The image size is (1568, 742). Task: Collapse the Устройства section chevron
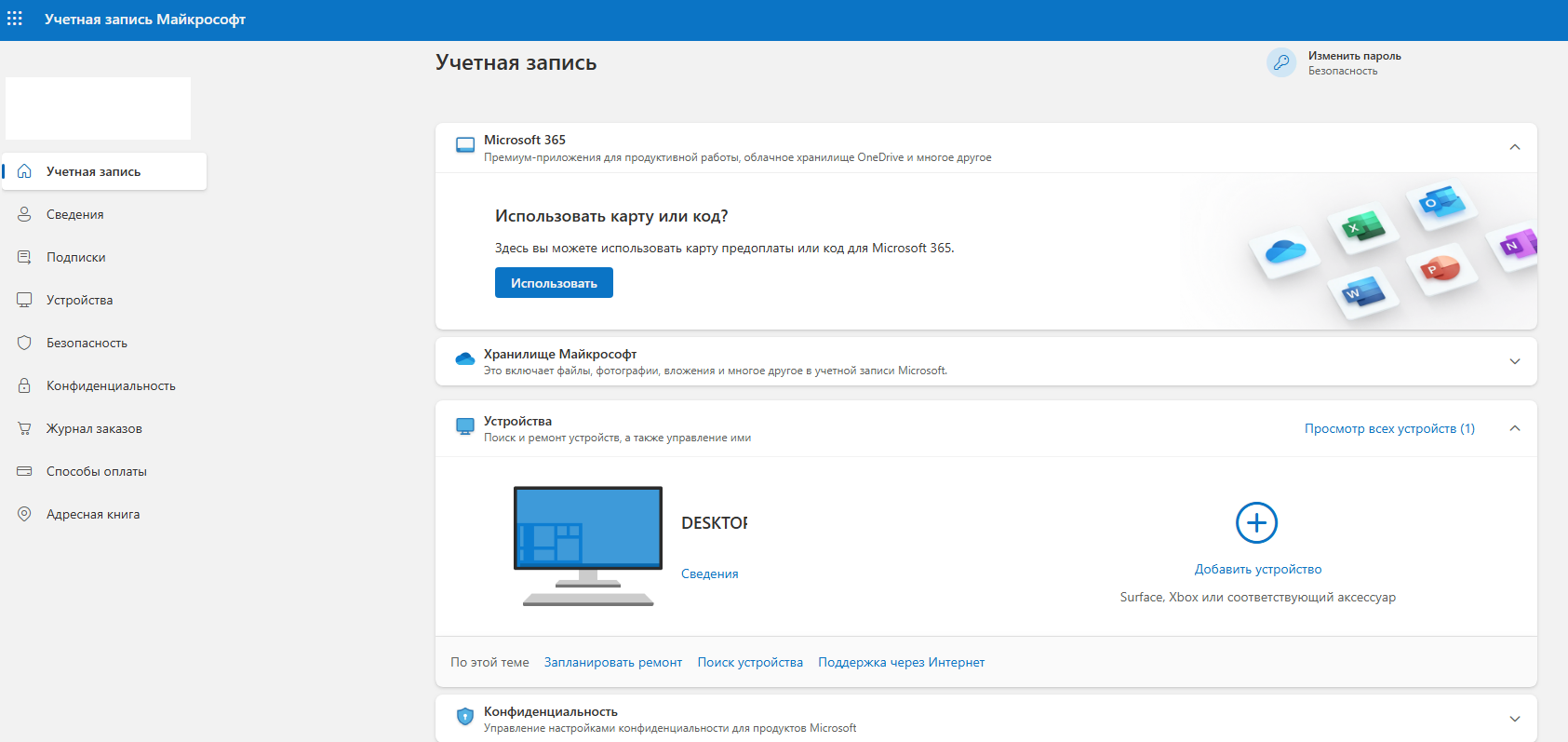(x=1515, y=428)
